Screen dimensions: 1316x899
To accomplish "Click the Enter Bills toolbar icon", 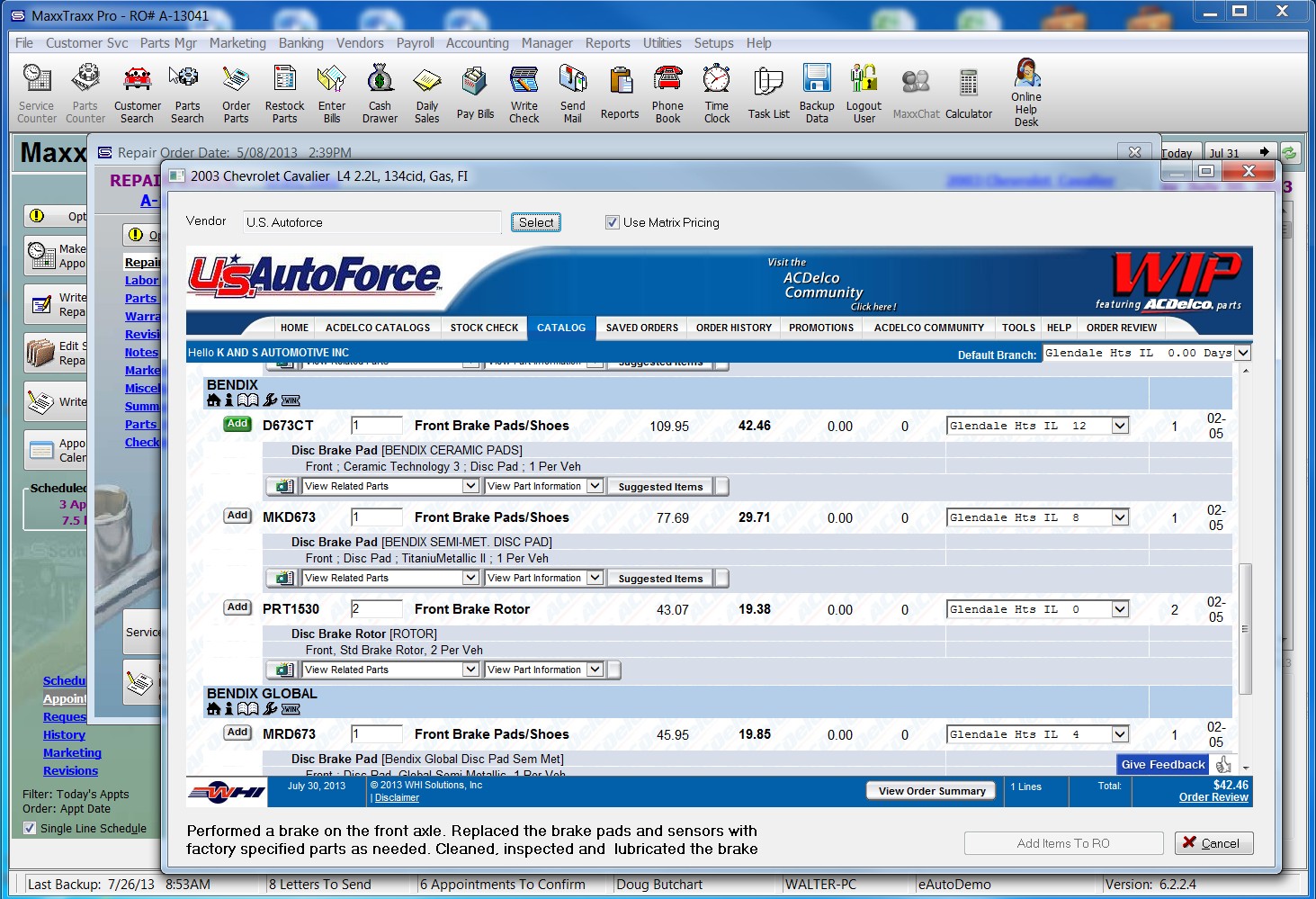I will (x=332, y=94).
